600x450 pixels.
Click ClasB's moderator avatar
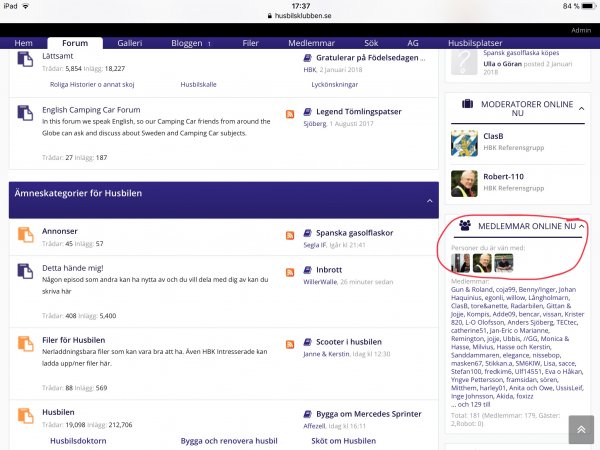click(464, 142)
